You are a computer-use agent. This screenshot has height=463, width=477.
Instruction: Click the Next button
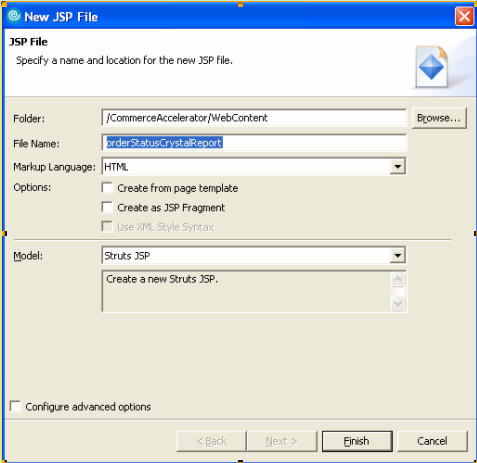click(x=281, y=441)
